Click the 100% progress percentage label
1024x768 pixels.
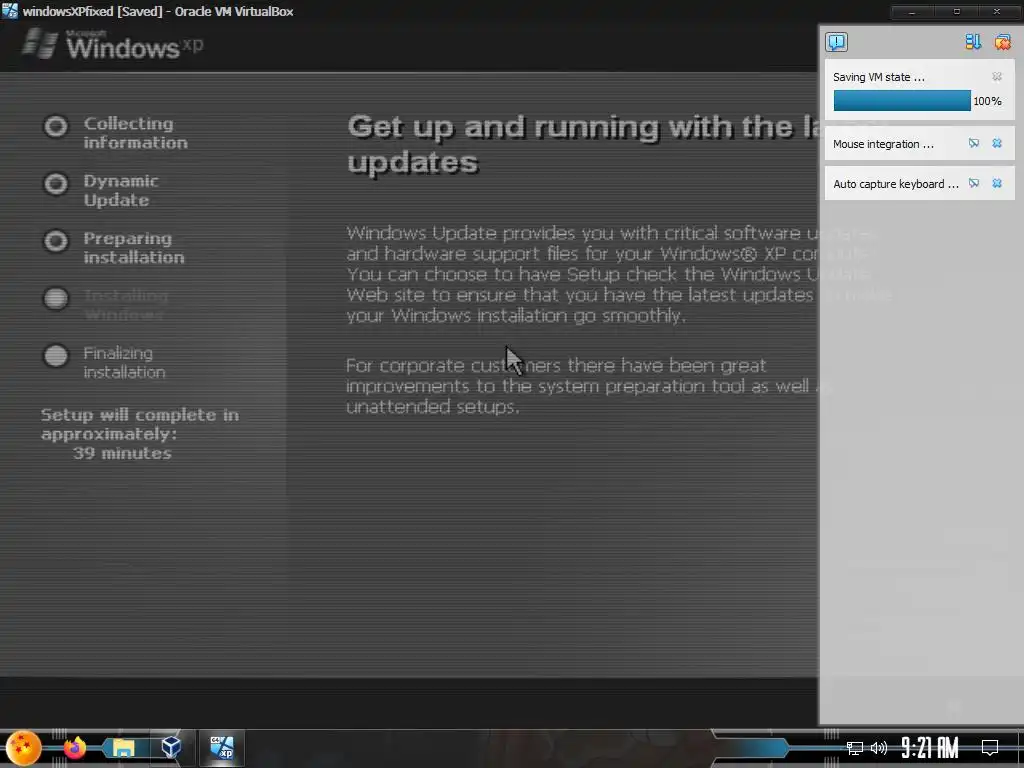[987, 101]
